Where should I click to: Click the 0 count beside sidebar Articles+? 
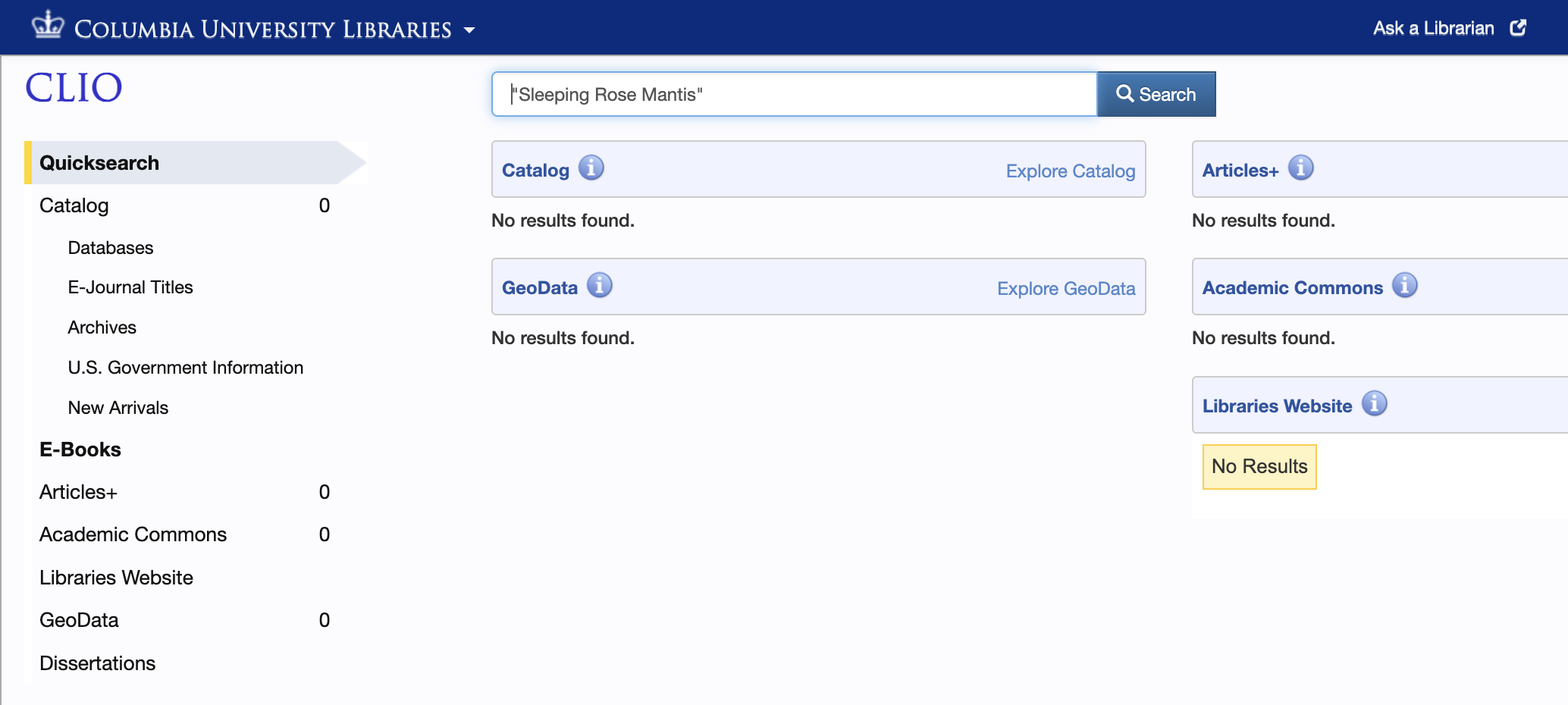coord(325,492)
